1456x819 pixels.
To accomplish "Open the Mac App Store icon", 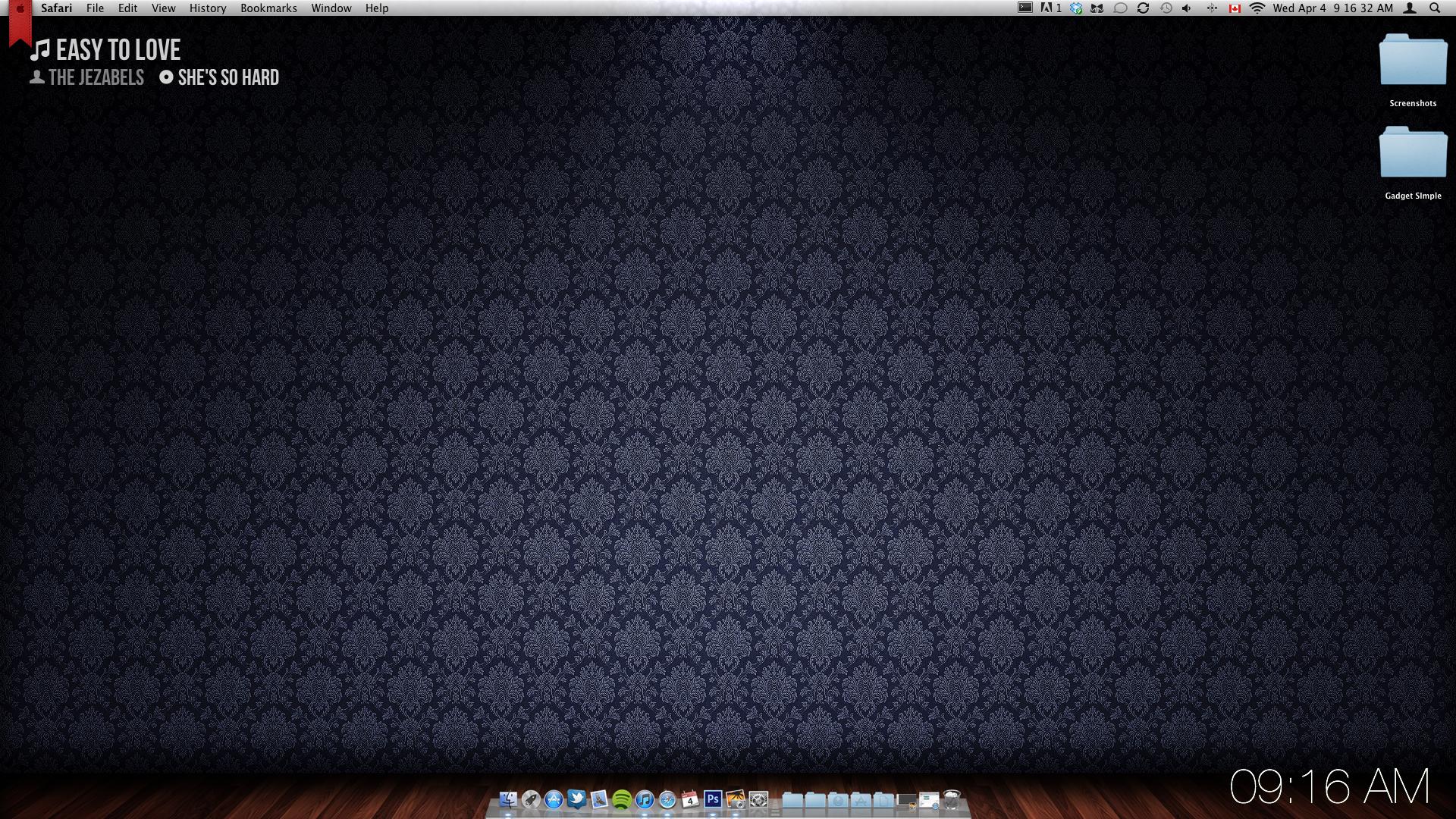I will [x=554, y=799].
